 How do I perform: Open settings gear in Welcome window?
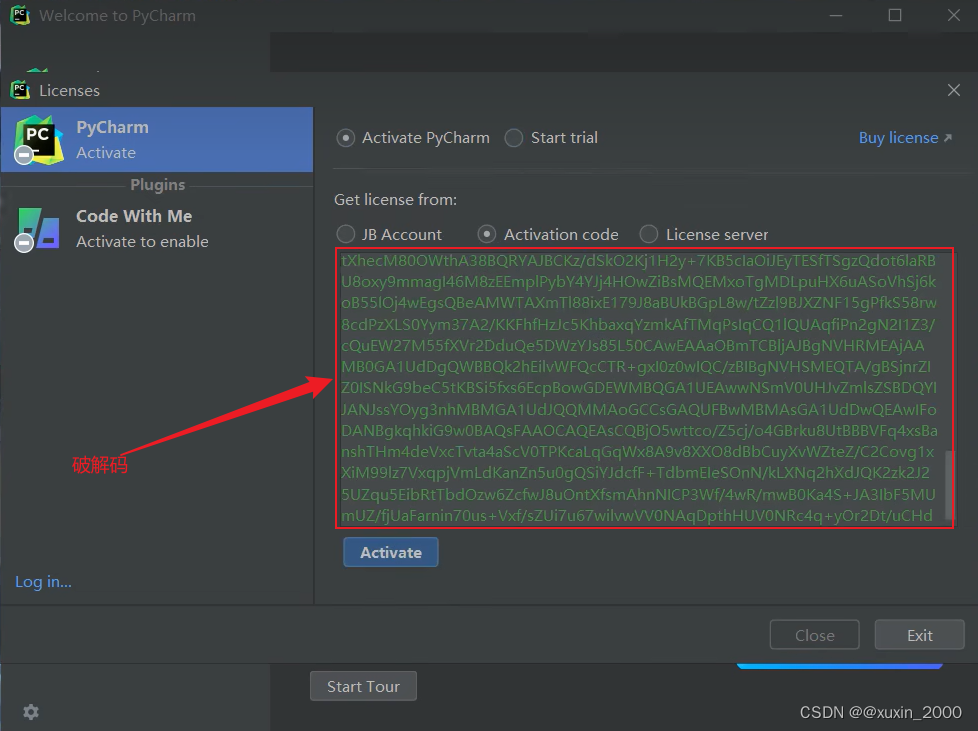[x=31, y=712]
